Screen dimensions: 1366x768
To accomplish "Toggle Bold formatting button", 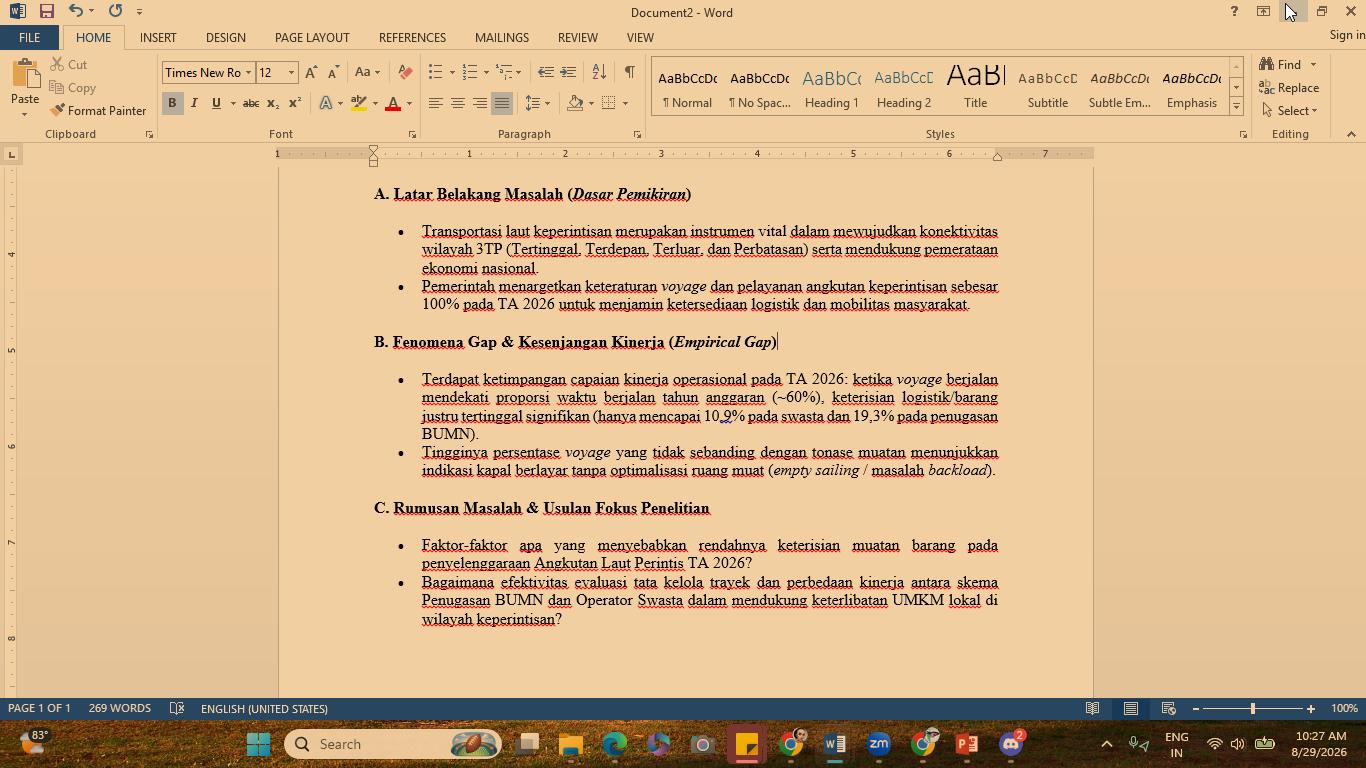I will click(172, 103).
